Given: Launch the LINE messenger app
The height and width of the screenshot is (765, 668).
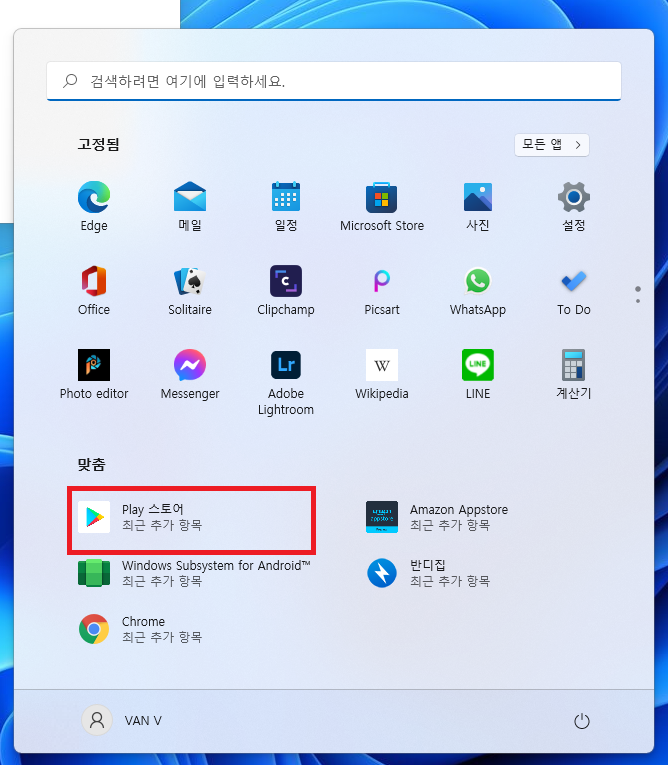Looking at the screenshot, I should (x=478, y=375).
